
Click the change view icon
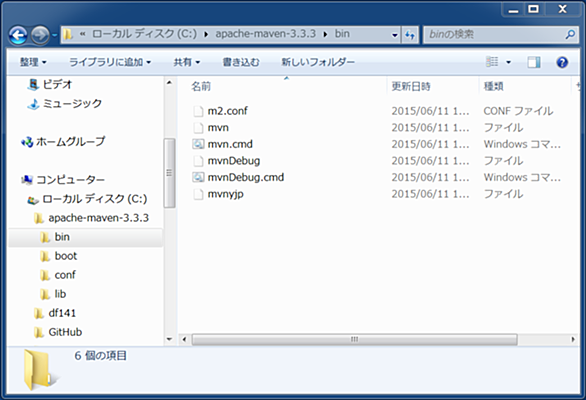pyautogui.click(x=492, y=62)
